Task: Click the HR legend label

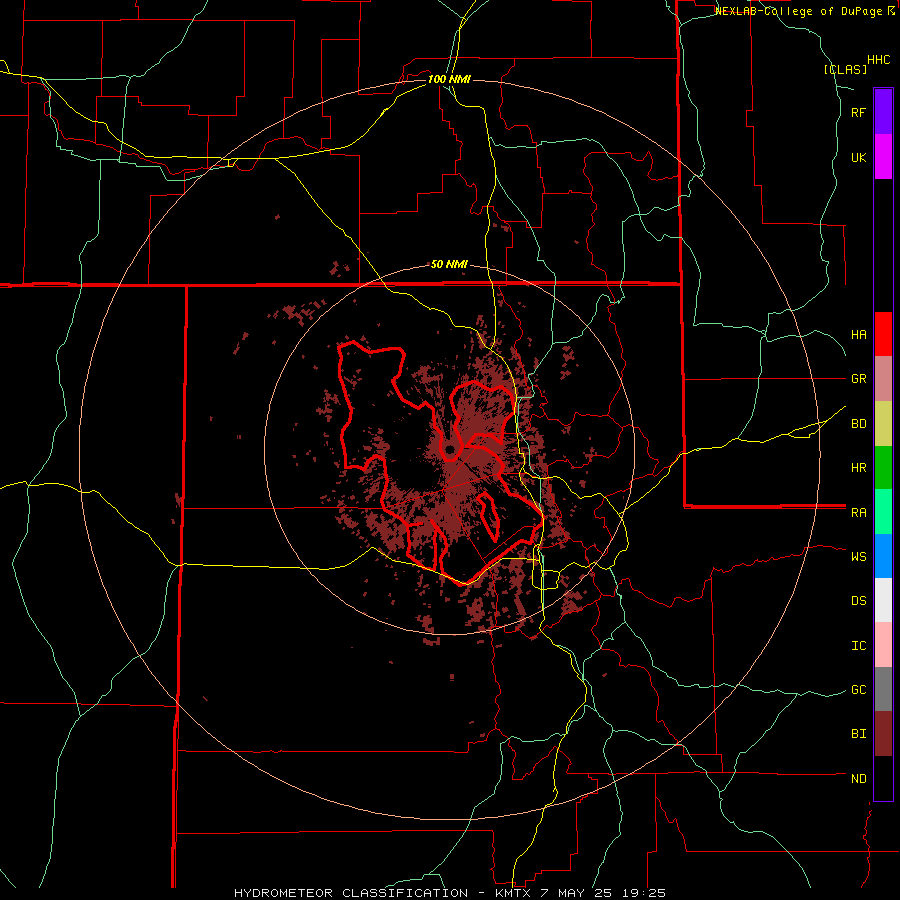Action: click(x=858, y=468)
